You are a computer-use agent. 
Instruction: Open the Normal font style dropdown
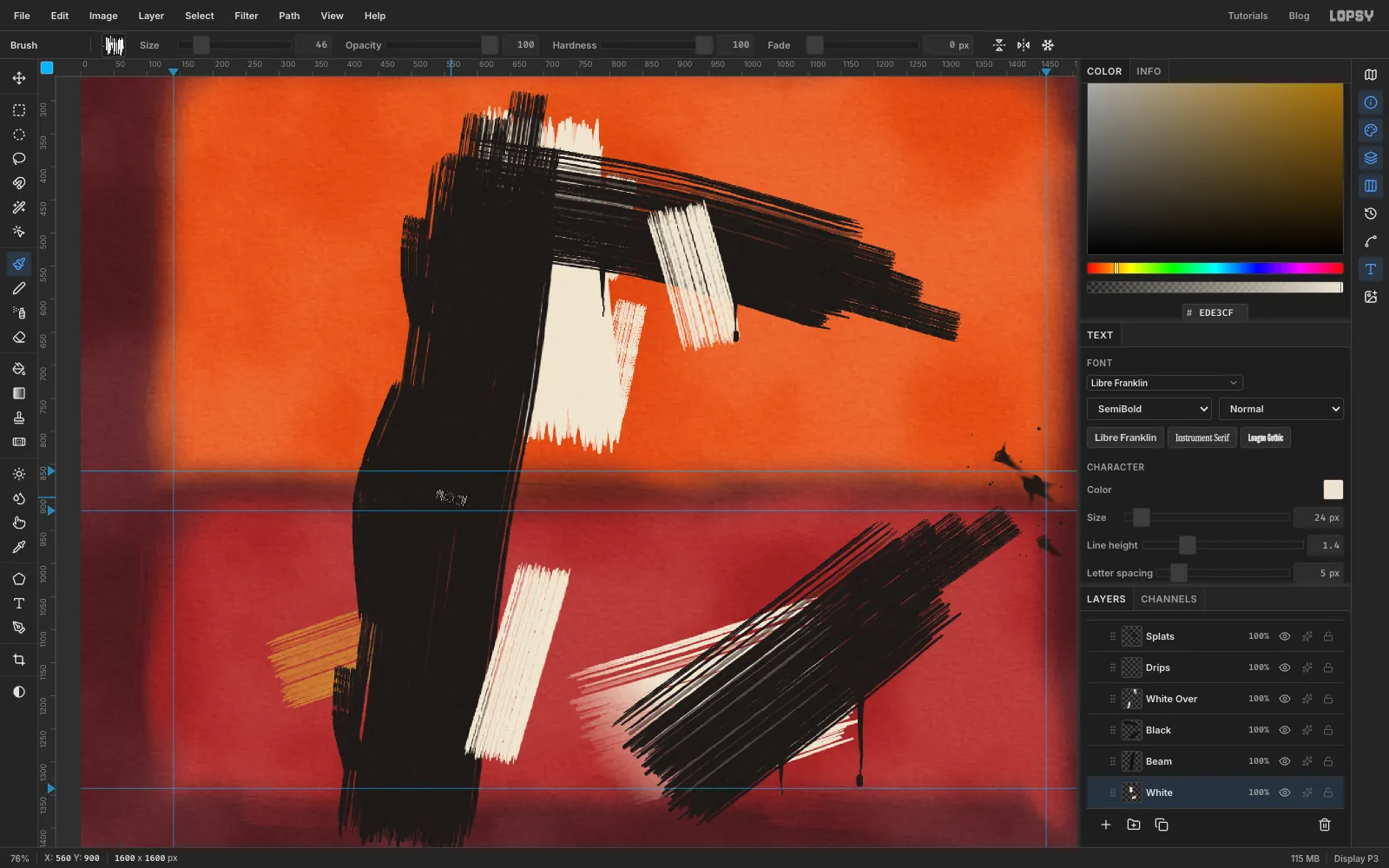tap(1281, 409)
